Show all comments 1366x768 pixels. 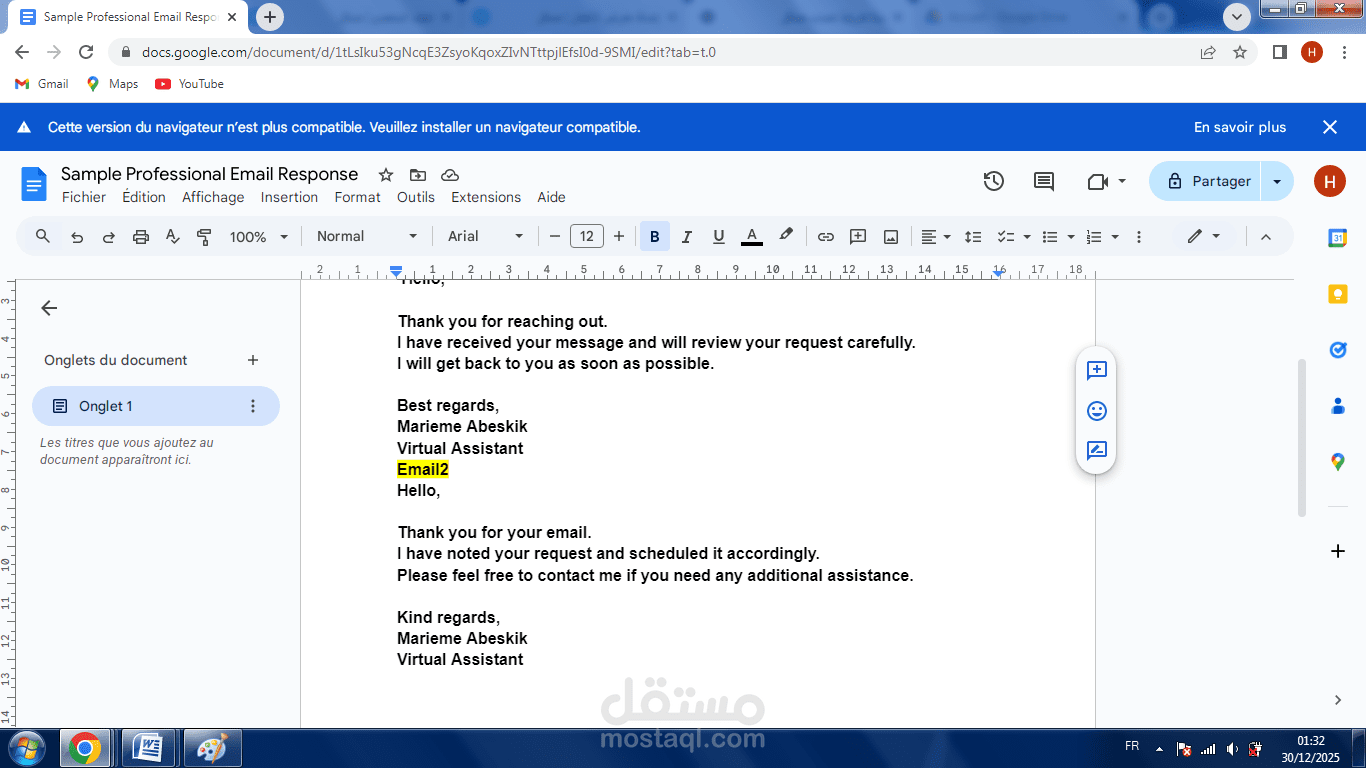click(1044, 181)
